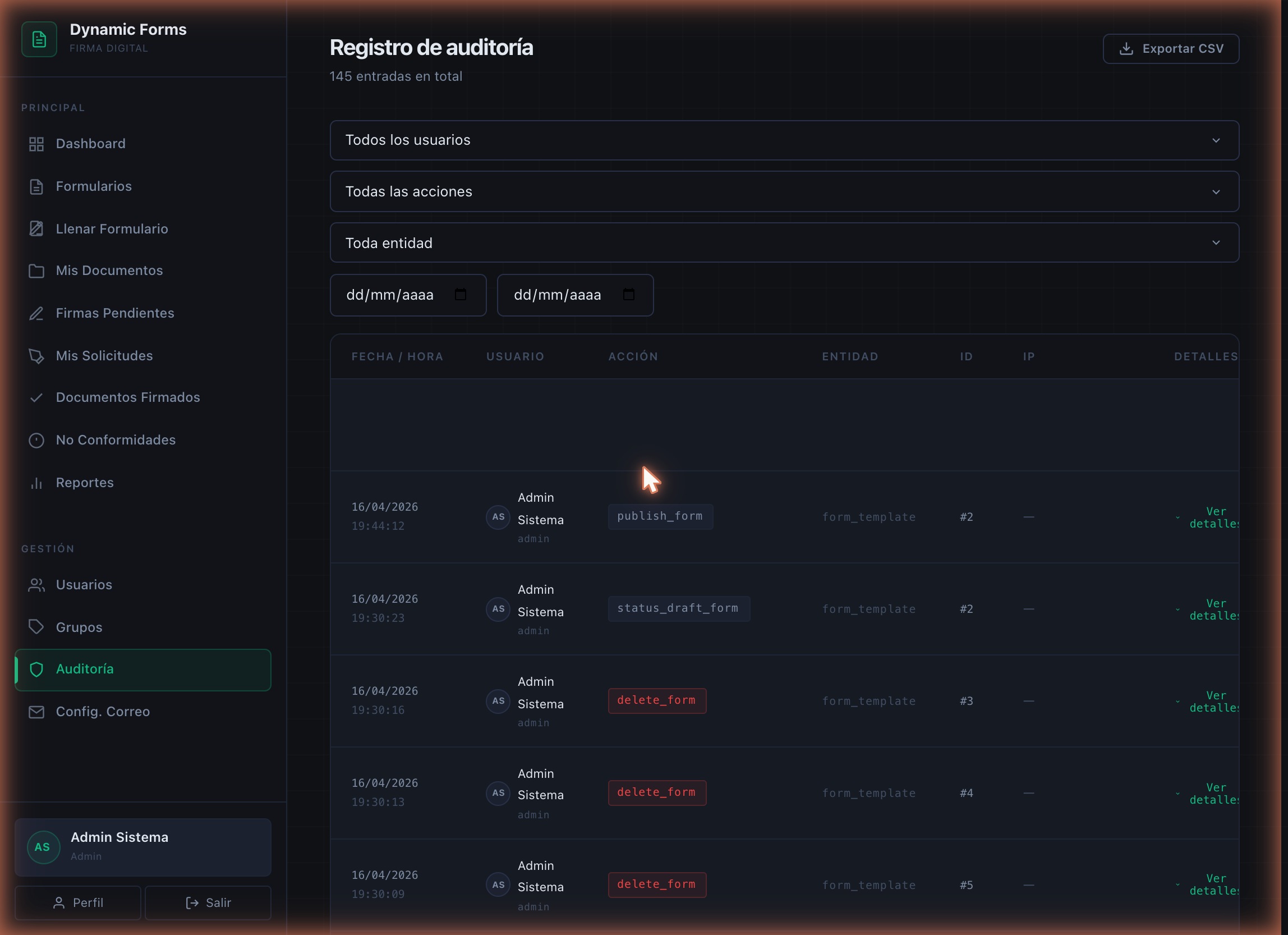Click the Dashboard grid icon

[36, 144]
